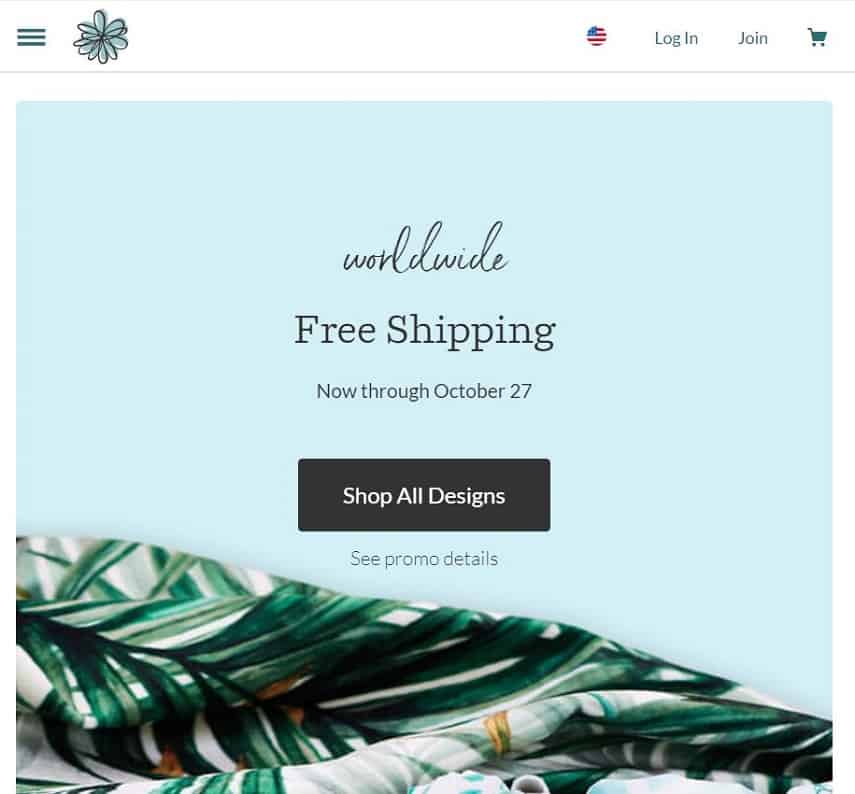
Task: Select Join to create an account
Action: 753,38
